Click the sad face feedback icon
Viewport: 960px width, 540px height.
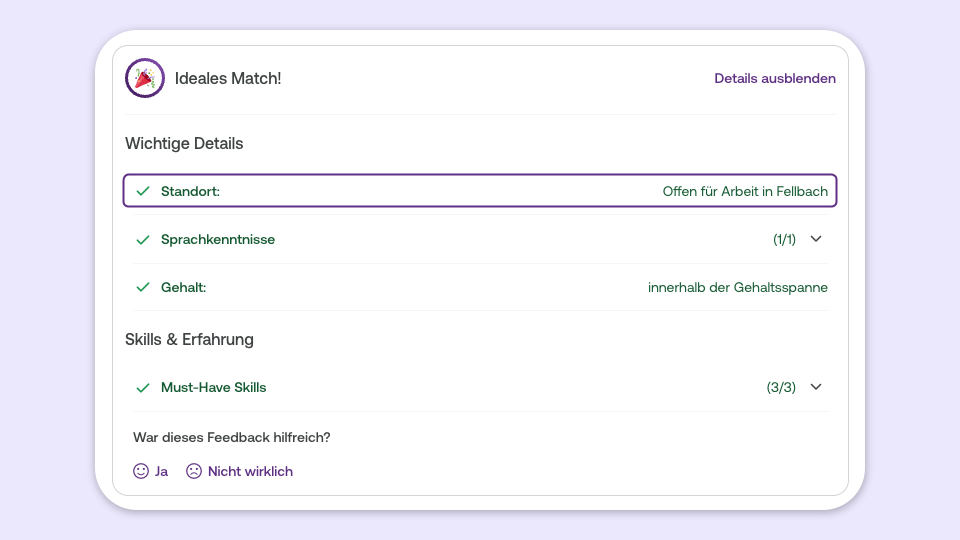(x=194, y=471)
